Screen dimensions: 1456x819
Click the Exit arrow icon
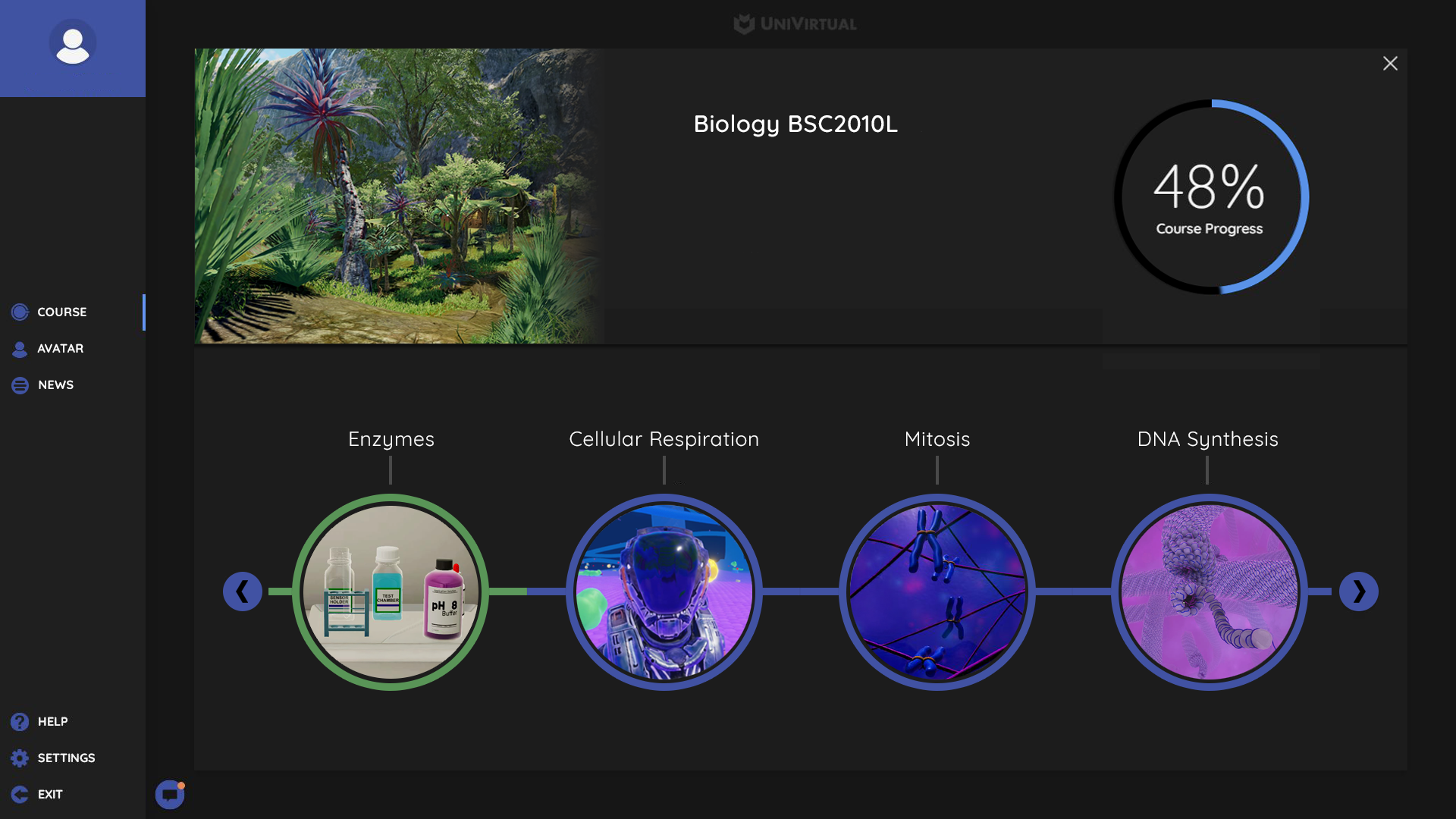pos(20,795)
